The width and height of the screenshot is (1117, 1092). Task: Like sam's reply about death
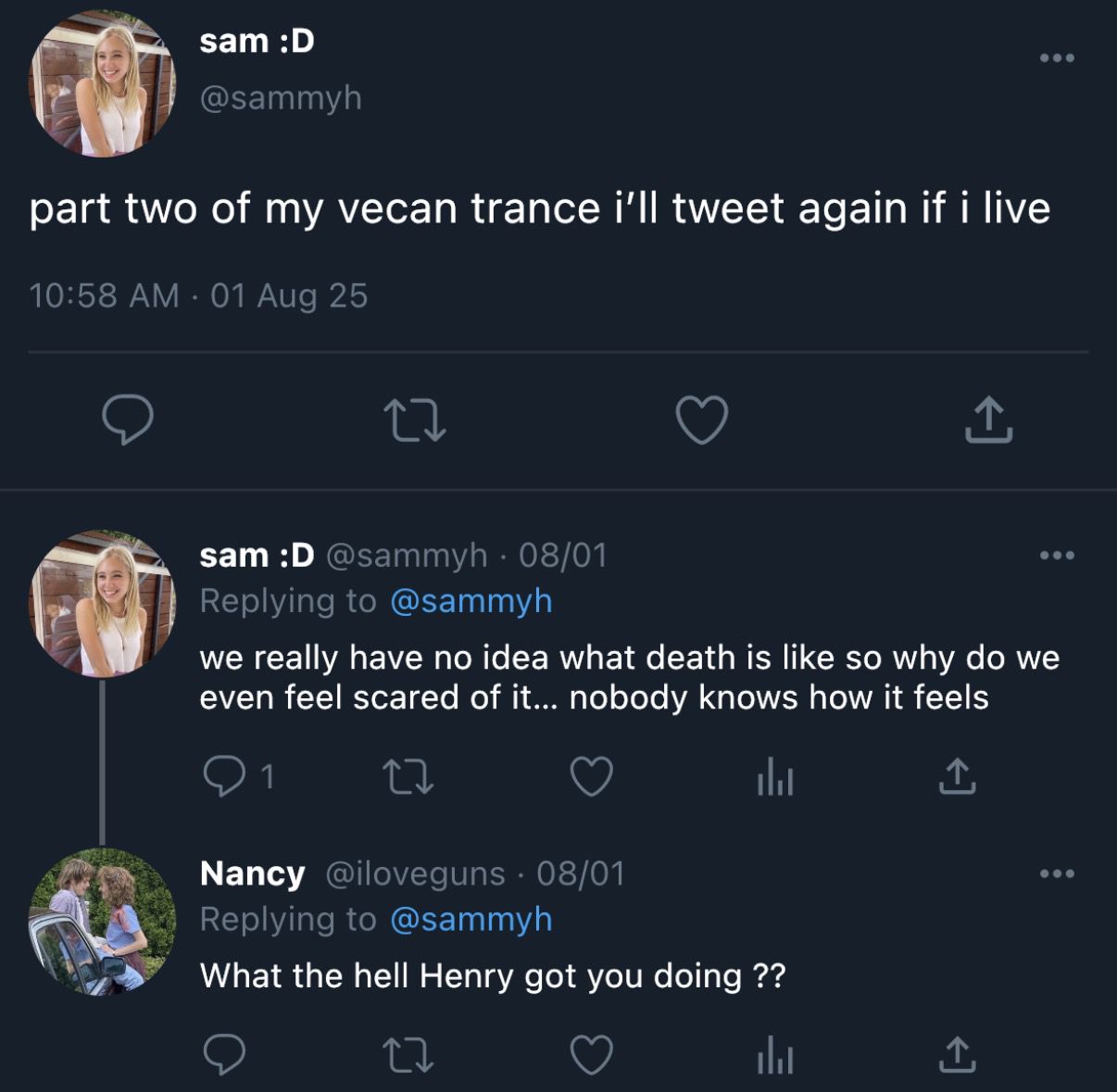(591, 776)
